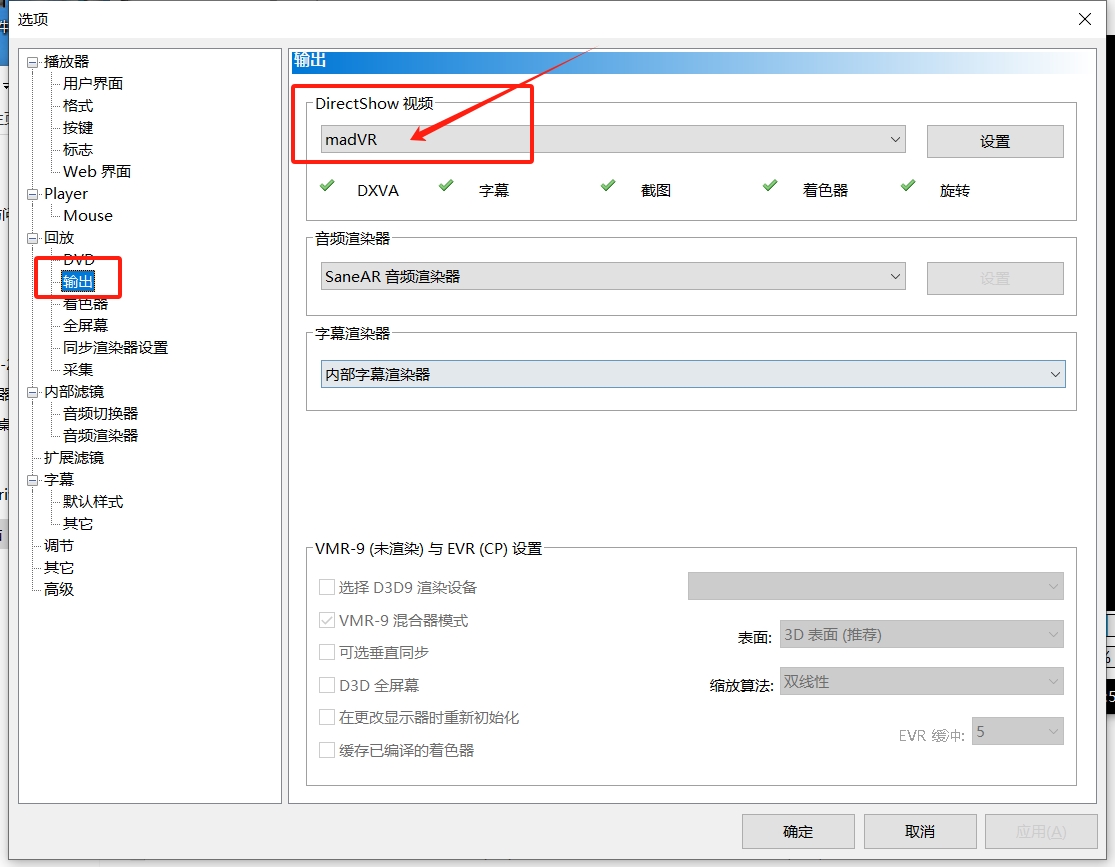Open the 缩放算法 双线性 dropdown
Image resolution: width=1115 pixels, height=867 pixels.
tap(922, 681)
